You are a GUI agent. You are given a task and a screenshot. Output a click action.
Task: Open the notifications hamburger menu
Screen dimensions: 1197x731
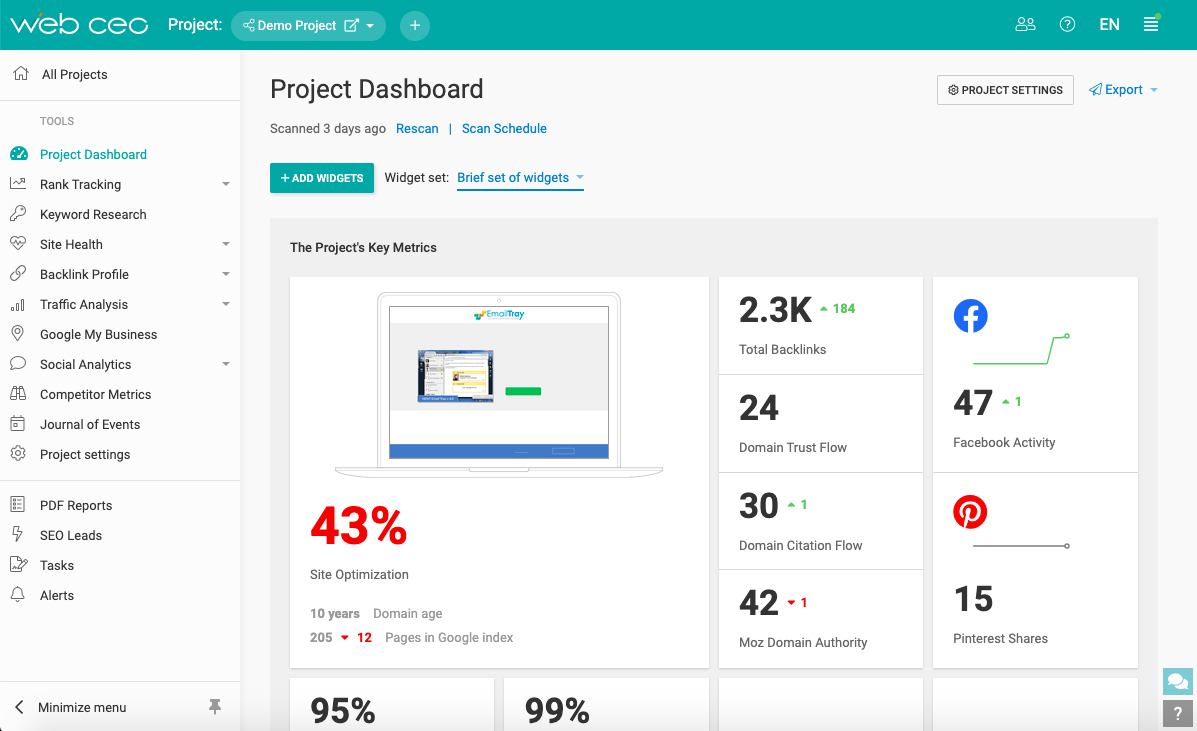point(1151,24)
